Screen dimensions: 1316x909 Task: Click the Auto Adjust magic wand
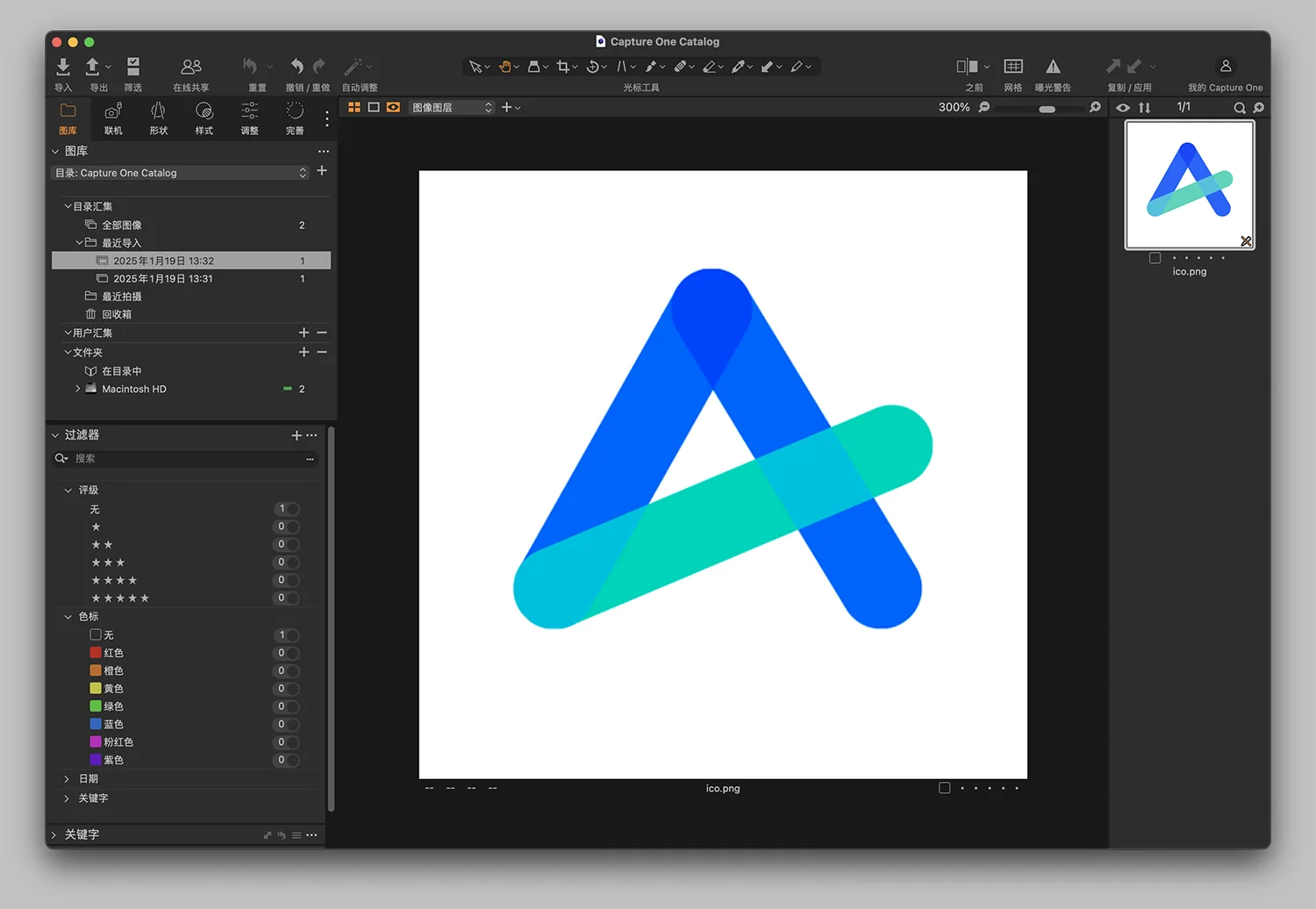pos(353,67)
